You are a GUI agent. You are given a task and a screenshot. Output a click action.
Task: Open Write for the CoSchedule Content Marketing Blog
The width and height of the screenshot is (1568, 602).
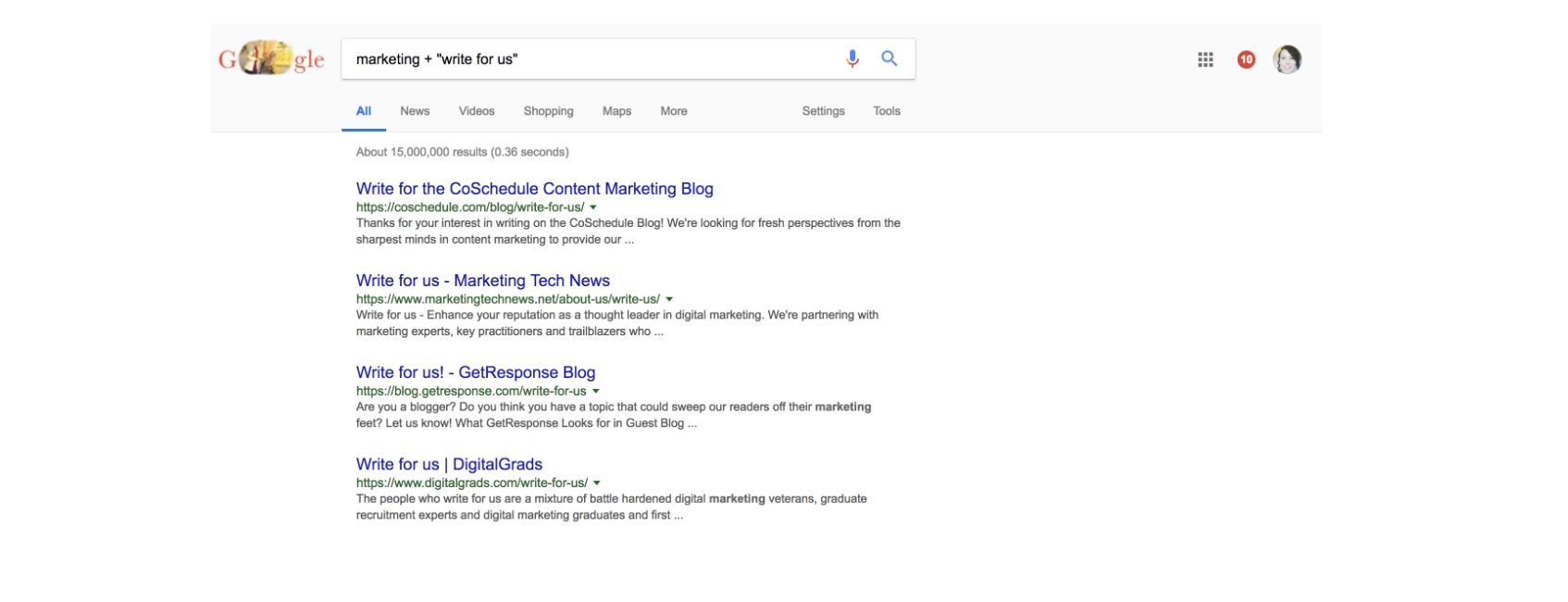coord(535,189)
